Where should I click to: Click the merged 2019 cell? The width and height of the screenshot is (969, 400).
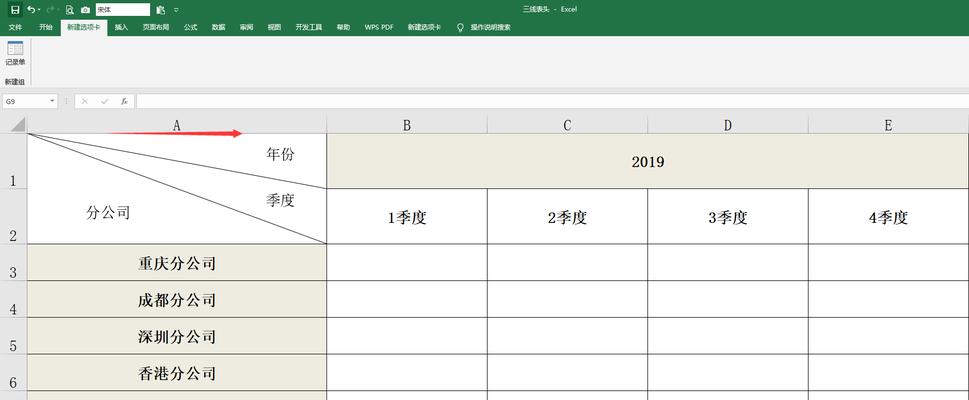coord(648,161)
